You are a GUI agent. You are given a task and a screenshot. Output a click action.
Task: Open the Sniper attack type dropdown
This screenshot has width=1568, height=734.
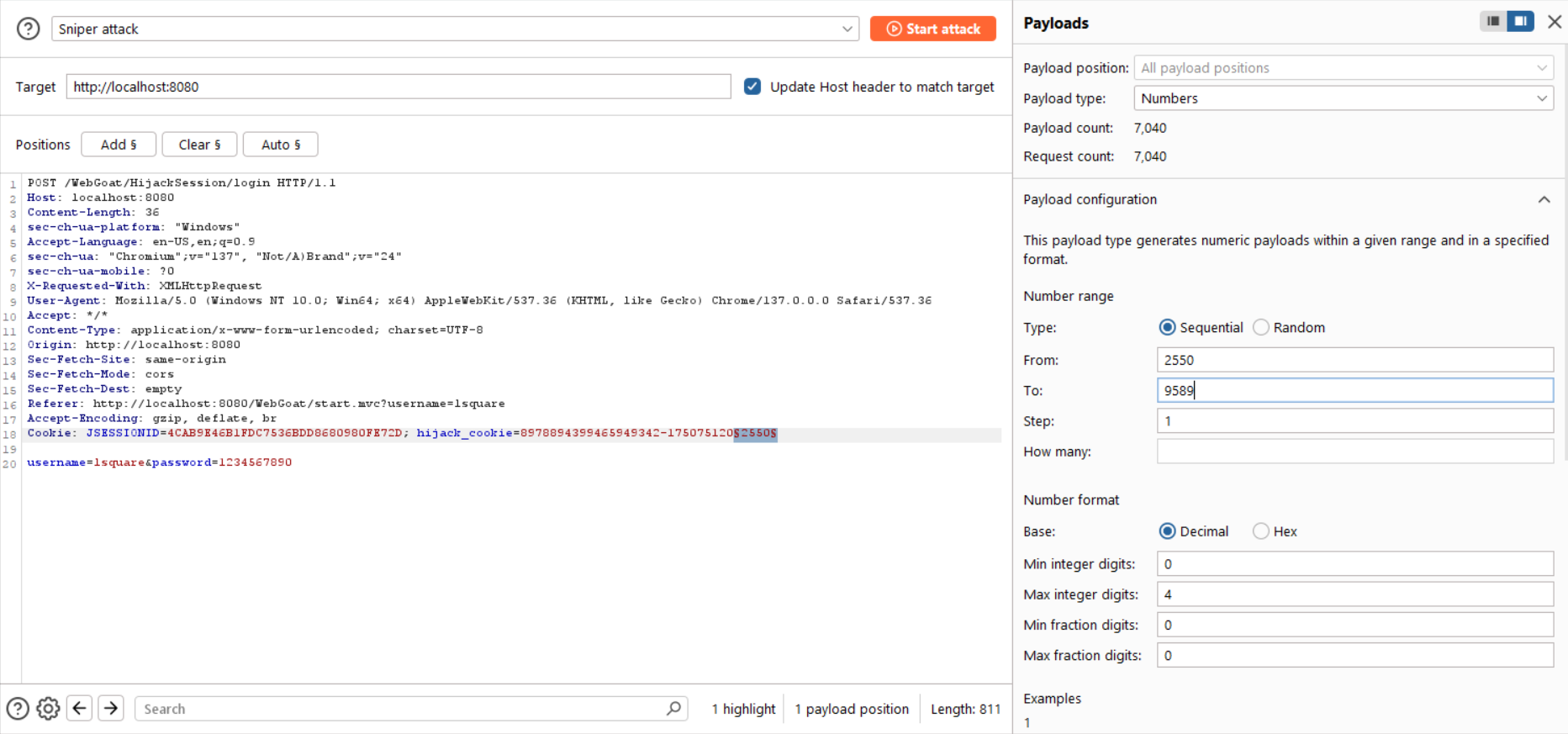click(455, 29)
